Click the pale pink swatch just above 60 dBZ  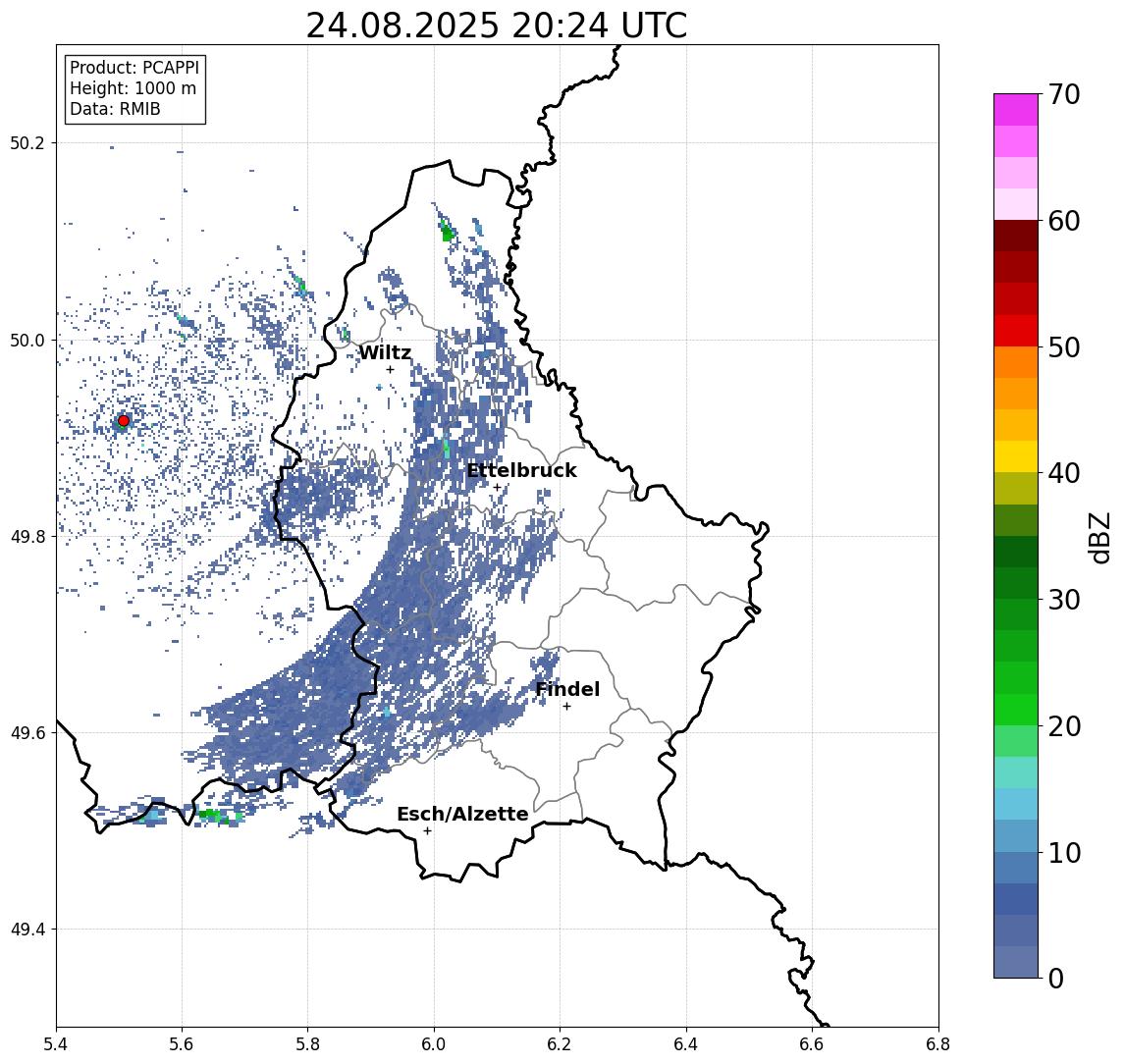point(1016,204)
